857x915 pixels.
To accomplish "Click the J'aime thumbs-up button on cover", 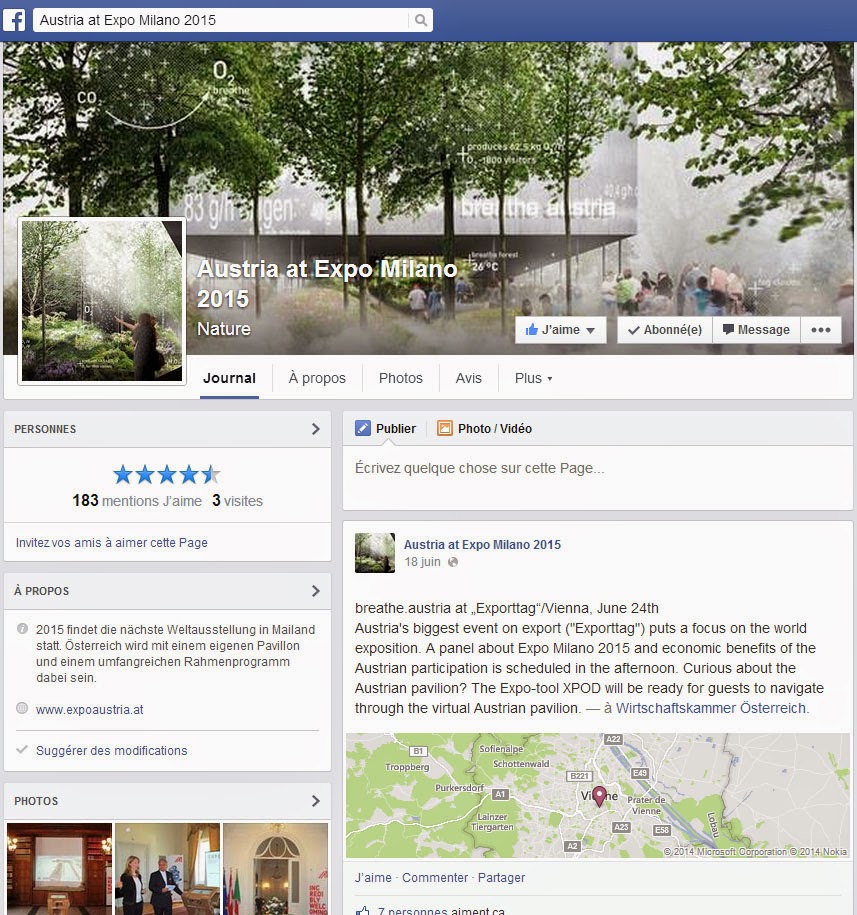I will point(561,330).
